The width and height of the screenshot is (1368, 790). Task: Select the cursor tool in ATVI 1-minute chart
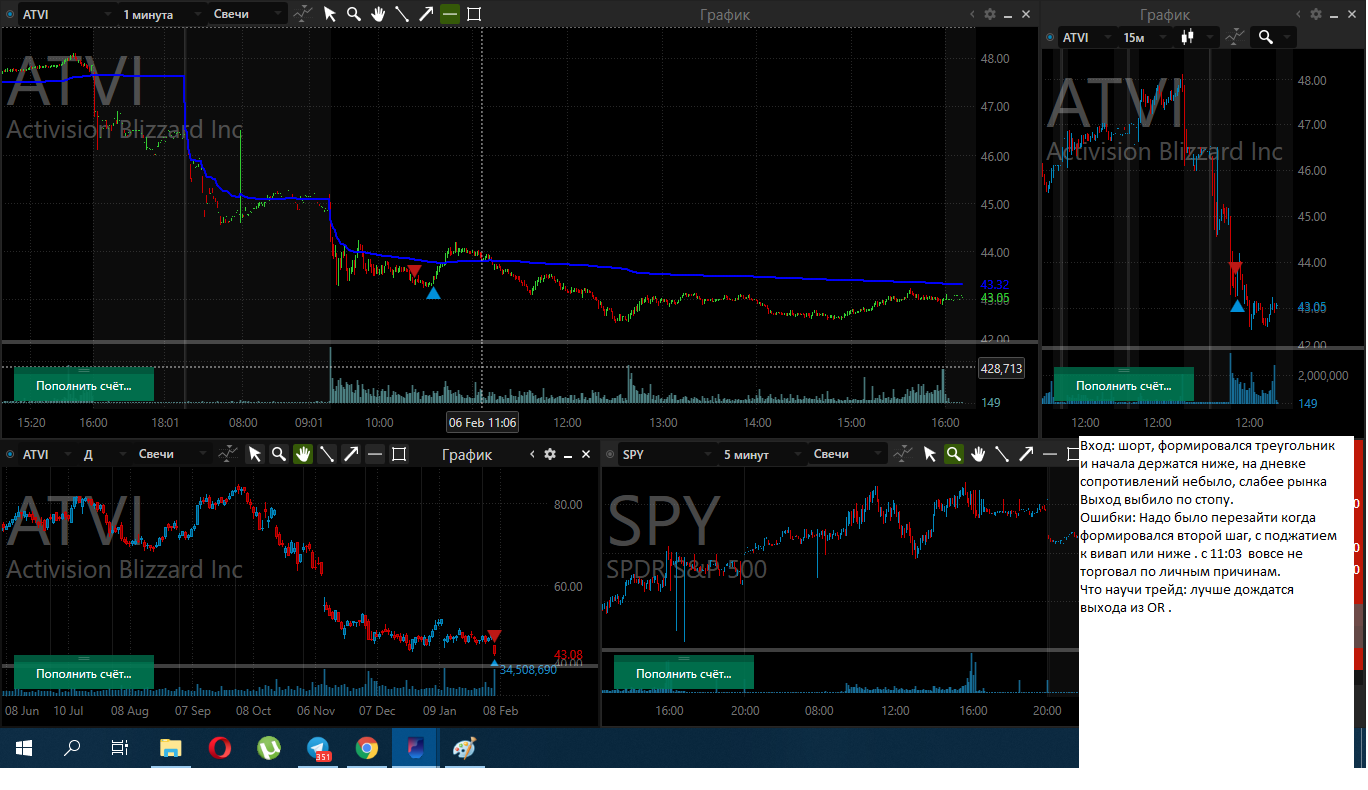(x=330, y=14)
